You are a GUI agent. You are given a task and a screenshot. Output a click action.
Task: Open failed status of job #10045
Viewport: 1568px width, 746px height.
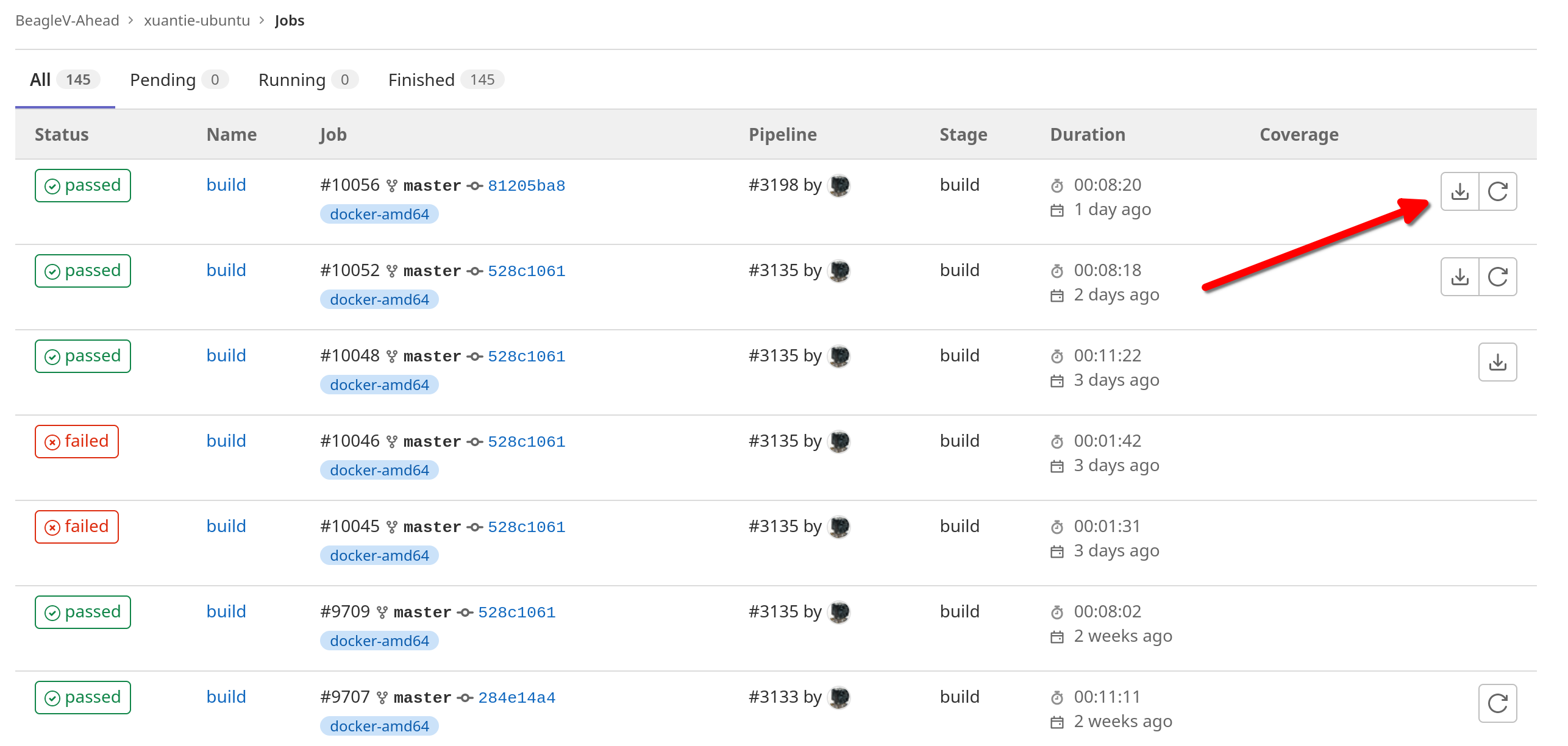(x=77, y=527)
